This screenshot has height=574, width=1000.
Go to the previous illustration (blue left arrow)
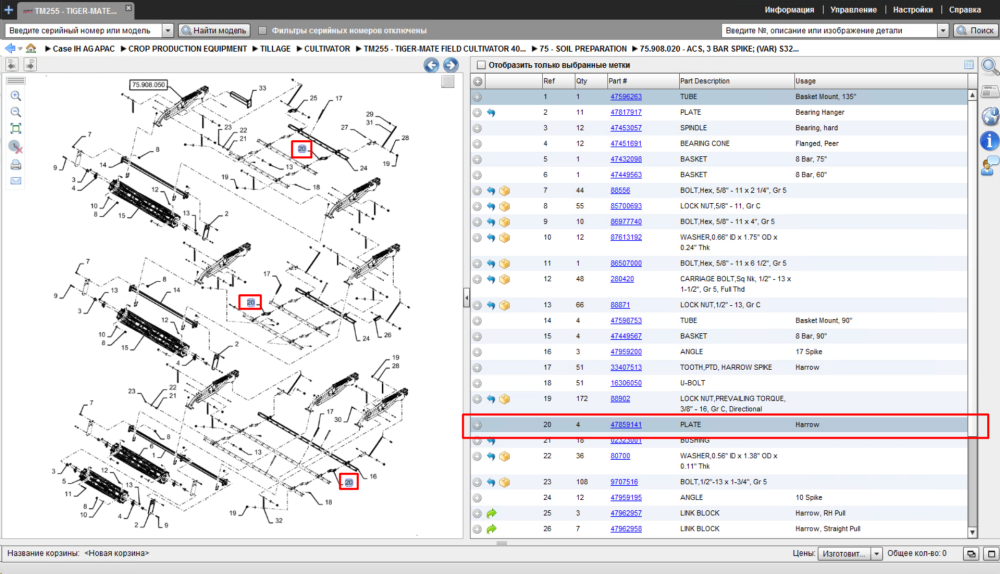432,65
